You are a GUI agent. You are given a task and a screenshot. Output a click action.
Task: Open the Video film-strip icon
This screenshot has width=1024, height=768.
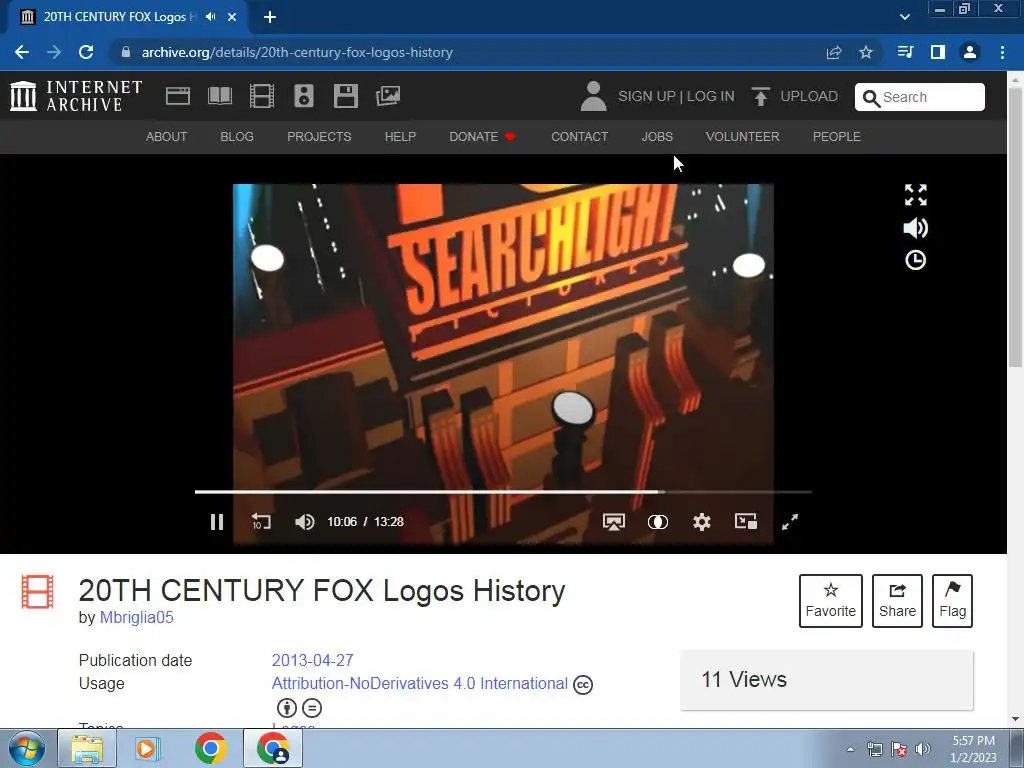(x=262, y=96)
